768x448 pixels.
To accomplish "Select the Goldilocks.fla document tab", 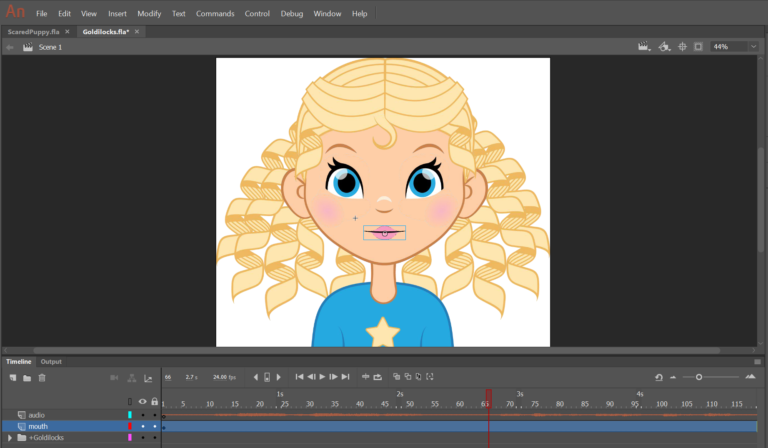I will point(106,32).
